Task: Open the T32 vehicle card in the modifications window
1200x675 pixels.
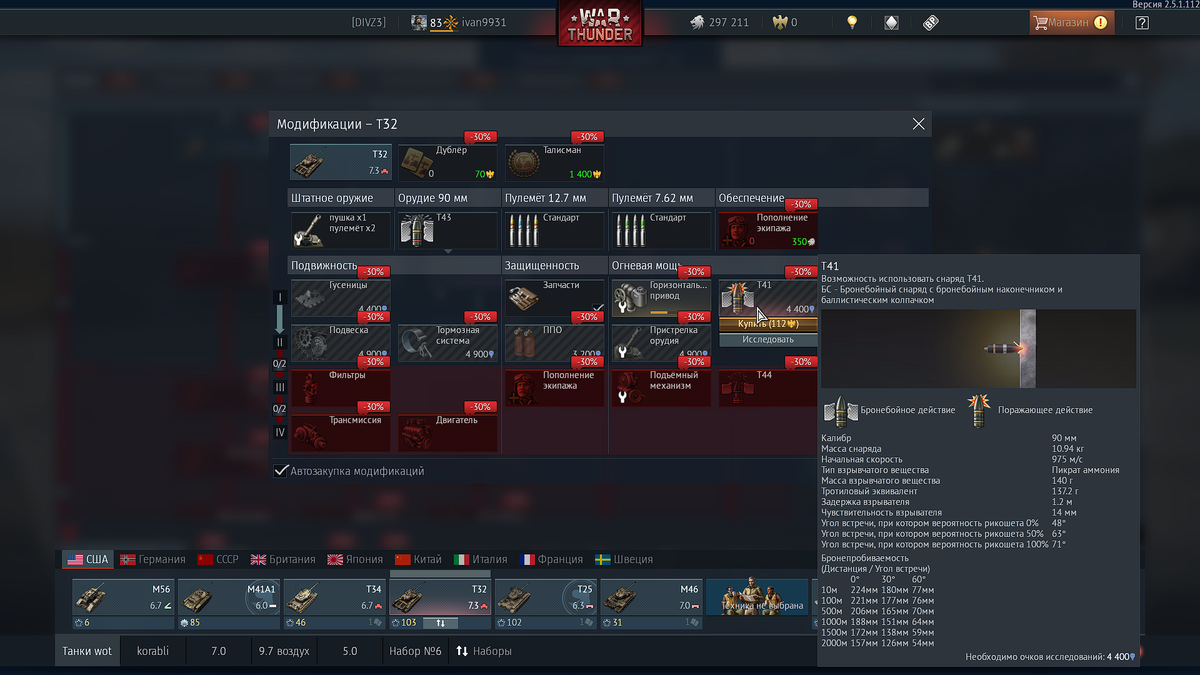Action: tap(341, 162)
